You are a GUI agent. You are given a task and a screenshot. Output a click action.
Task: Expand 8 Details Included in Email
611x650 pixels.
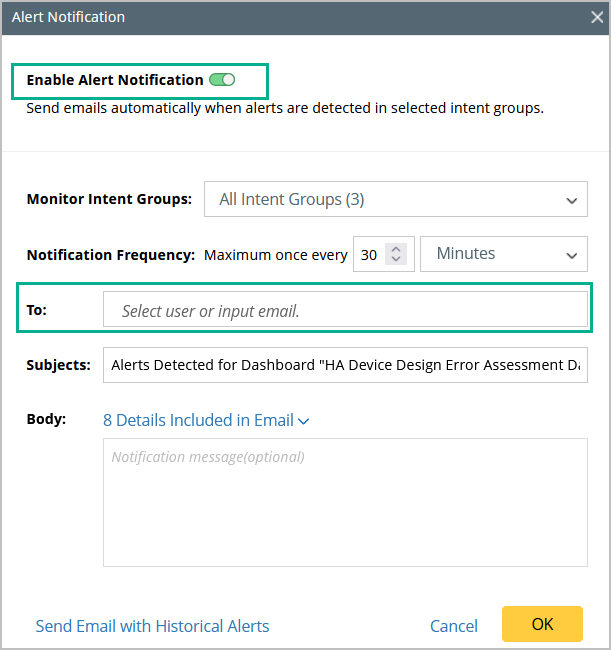pos(198,420)
